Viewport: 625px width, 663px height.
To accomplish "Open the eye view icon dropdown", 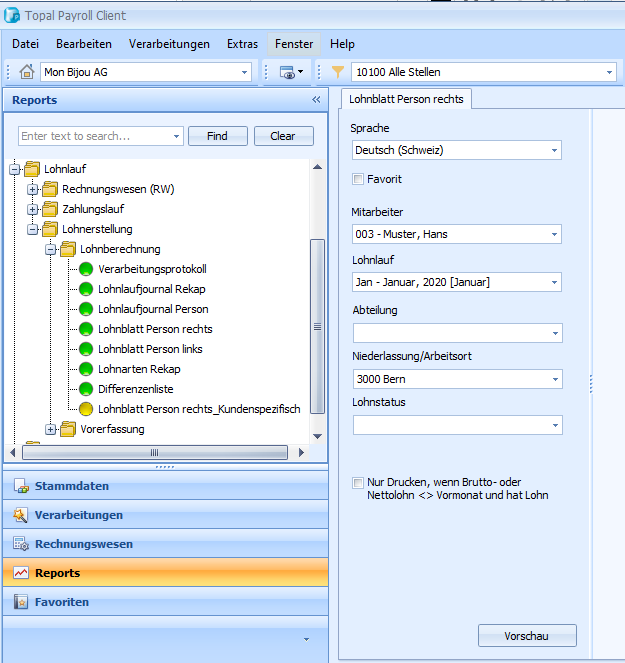I will [292, 72].
